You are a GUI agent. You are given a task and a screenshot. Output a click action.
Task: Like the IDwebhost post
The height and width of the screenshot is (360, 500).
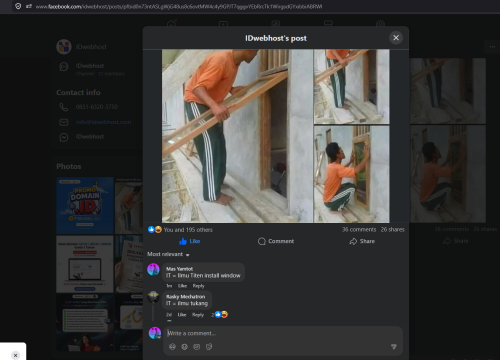[190, 241]
